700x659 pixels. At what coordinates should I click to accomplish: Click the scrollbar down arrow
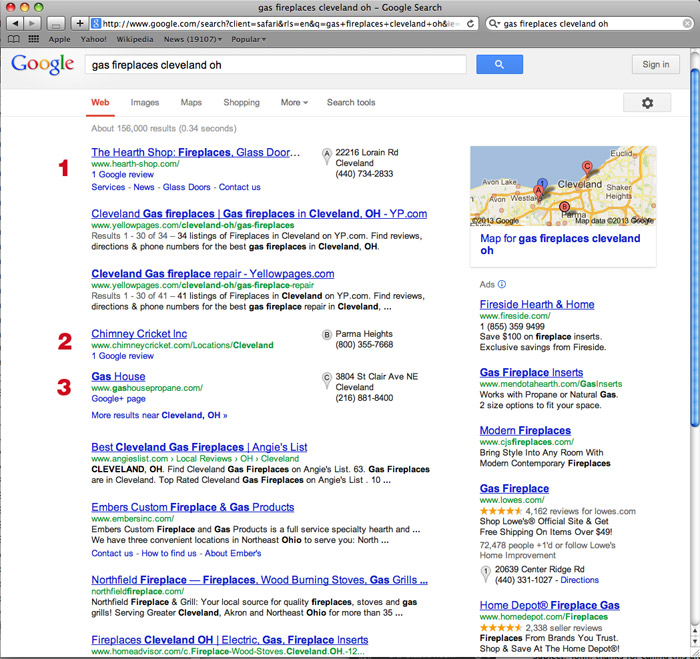(695, 643)
